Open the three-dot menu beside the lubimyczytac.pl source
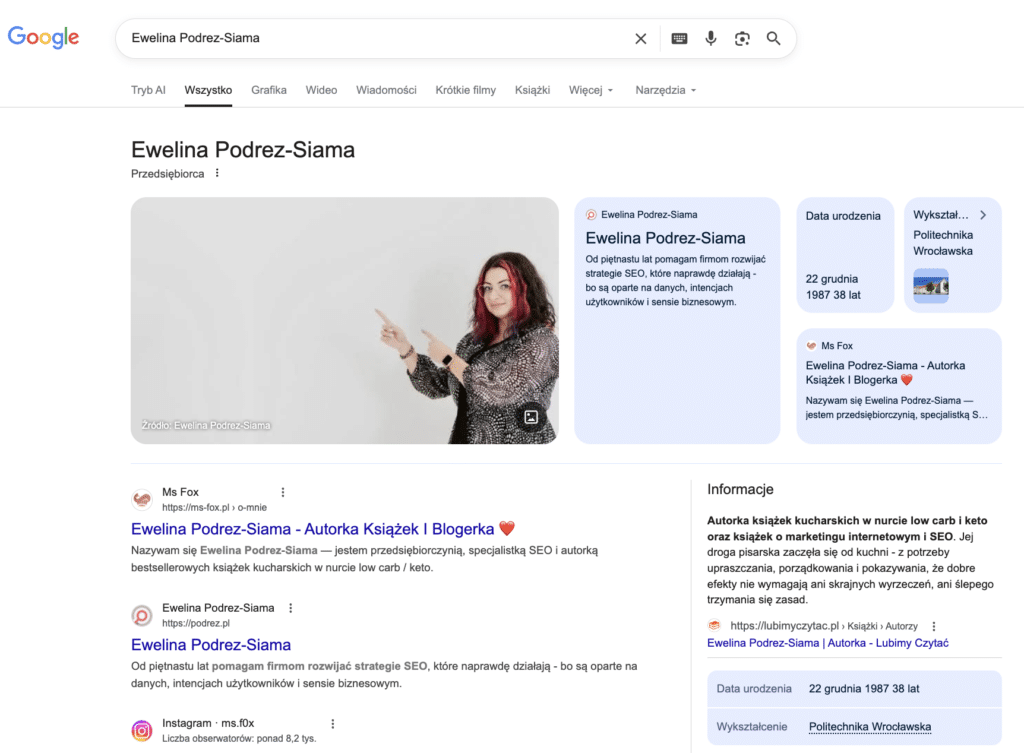Viewport: 1024px width, 753px height. (934, 626)
